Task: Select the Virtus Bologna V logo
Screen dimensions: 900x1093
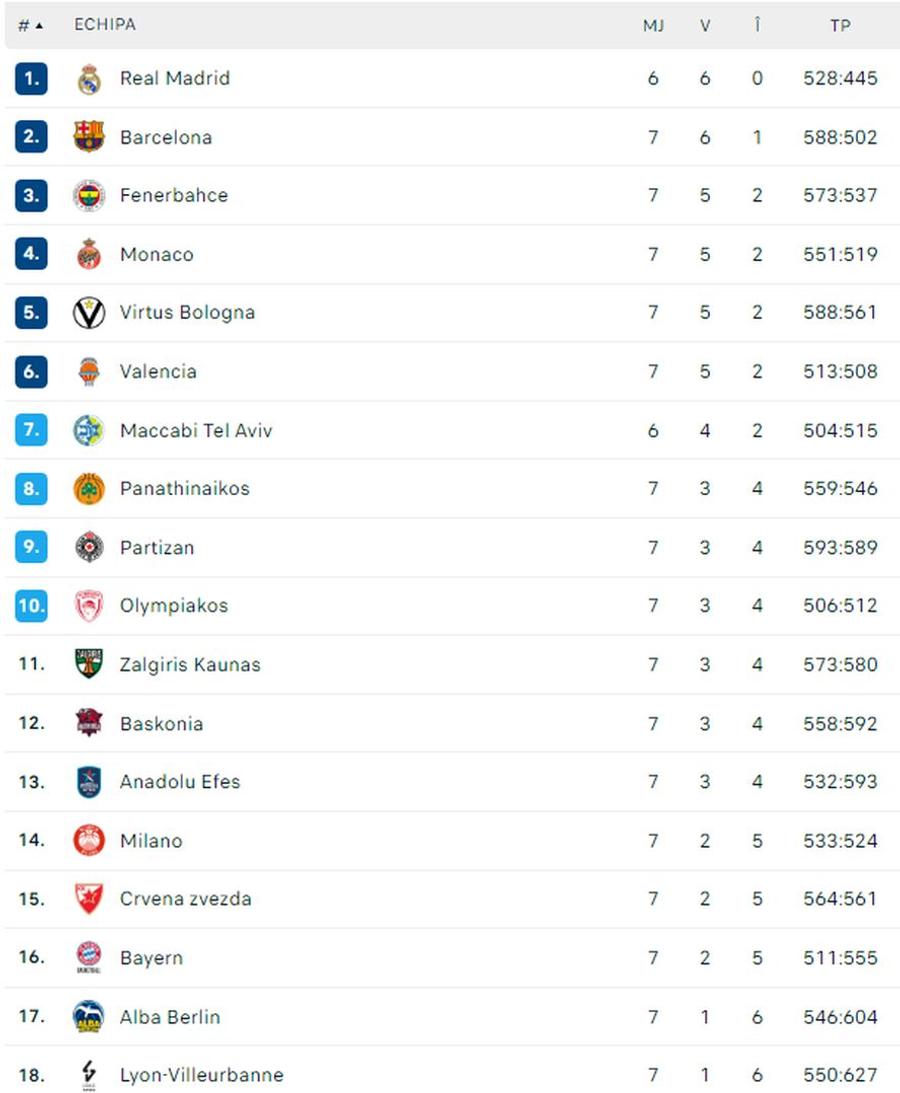Action: 89,312
